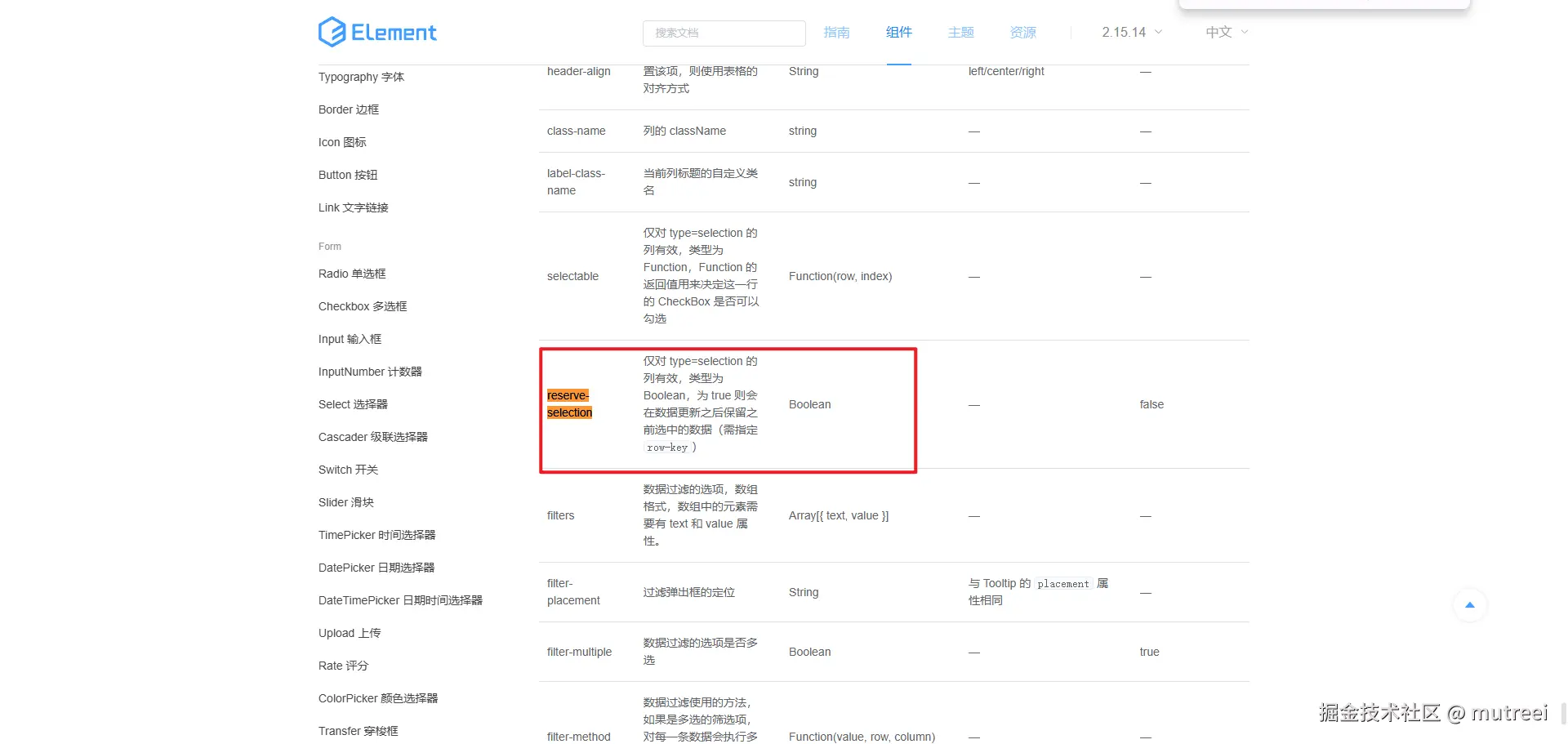The width and height of the screenshot is (1568, 744).
Task: Open Rate 评分 sidebar page
Action: pos(343,666)
